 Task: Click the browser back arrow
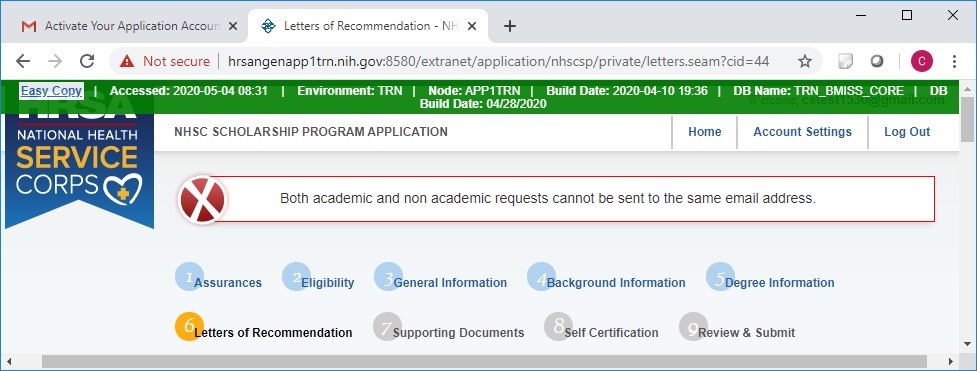pyautogui.click(x=23, y=61)
